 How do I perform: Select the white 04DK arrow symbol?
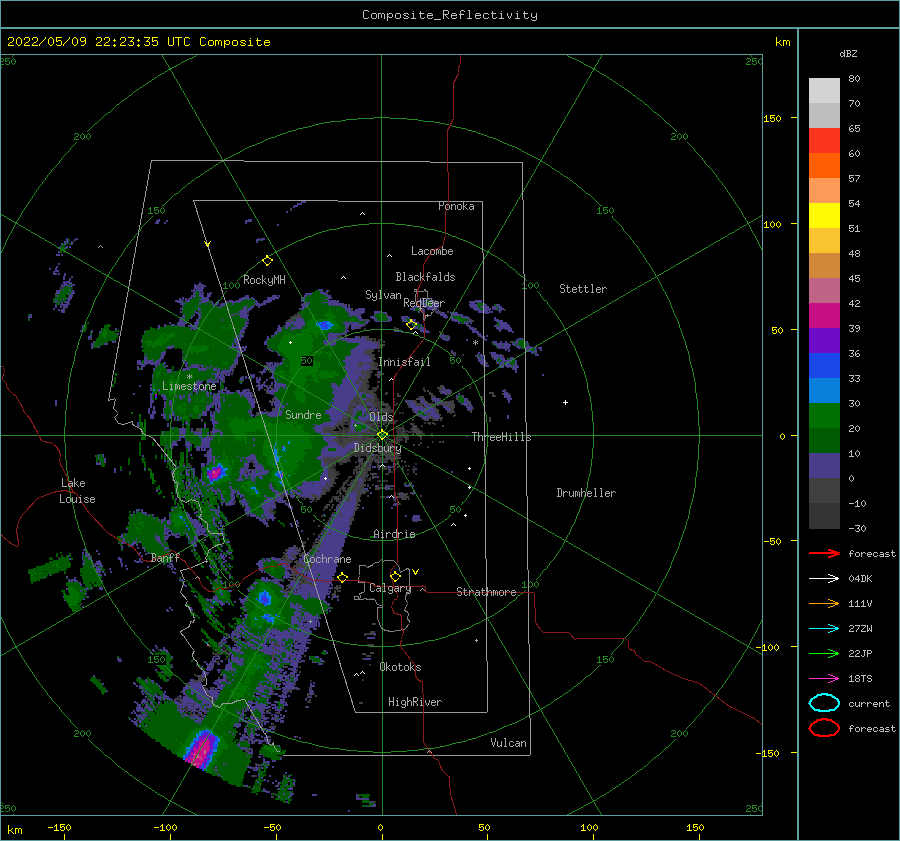click(824, 578)
